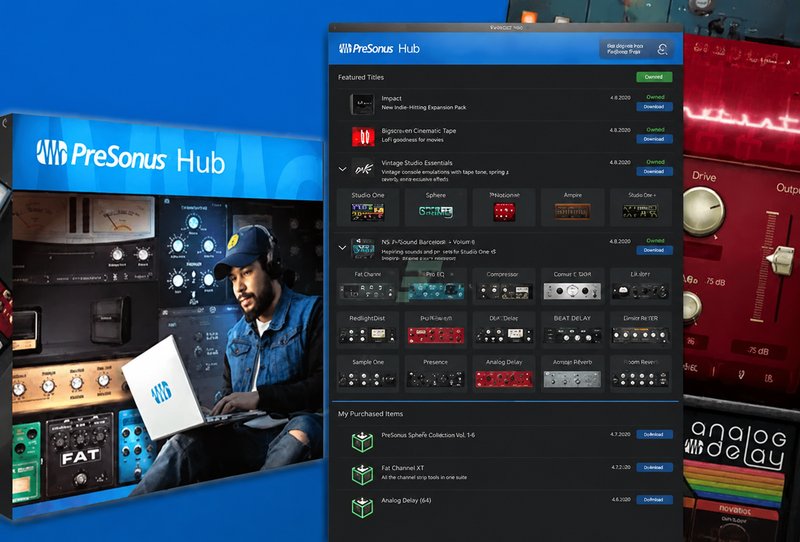Open the Pro EQ plugin tile
The image size is (800, 542).
(x=436, y=286)
